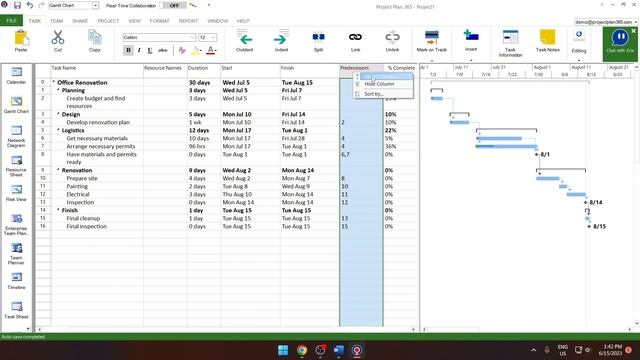Collapse the Design summary task
Viewport: 640px width, 360px height.
tap(58, 114)
